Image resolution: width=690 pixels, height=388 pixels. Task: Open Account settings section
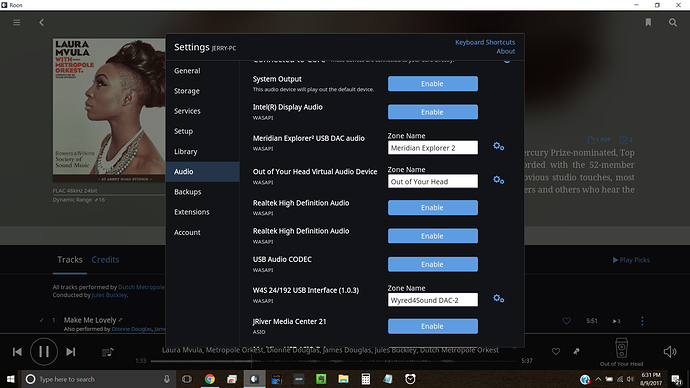point(203,232)
